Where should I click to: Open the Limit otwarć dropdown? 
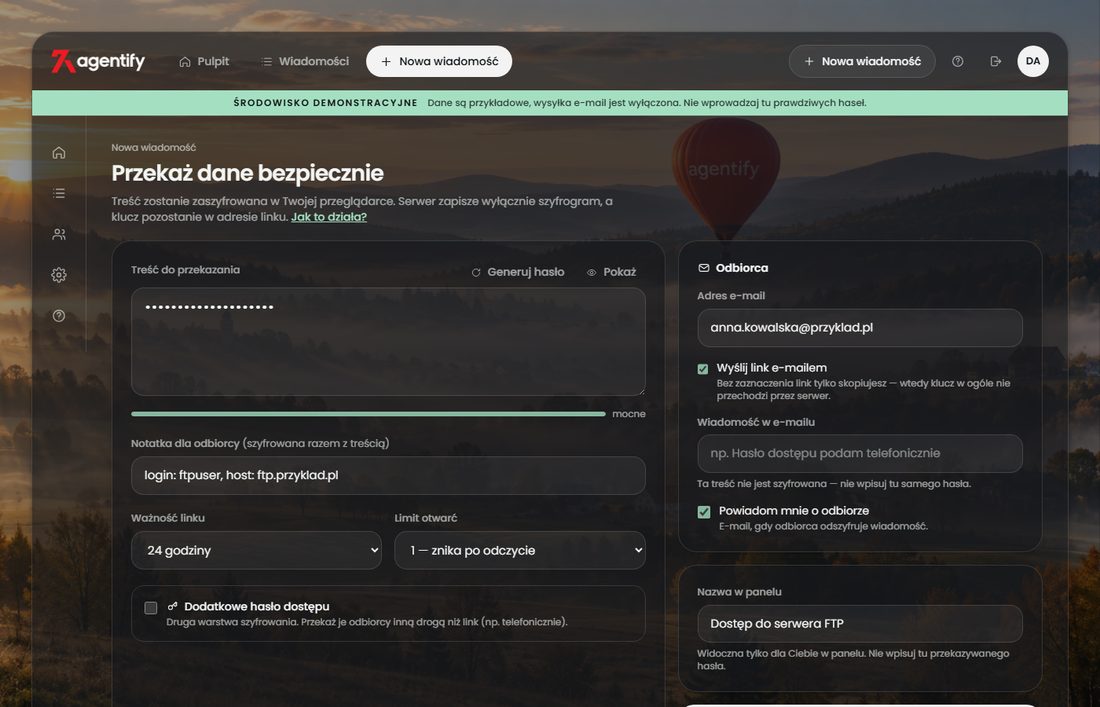520,551
